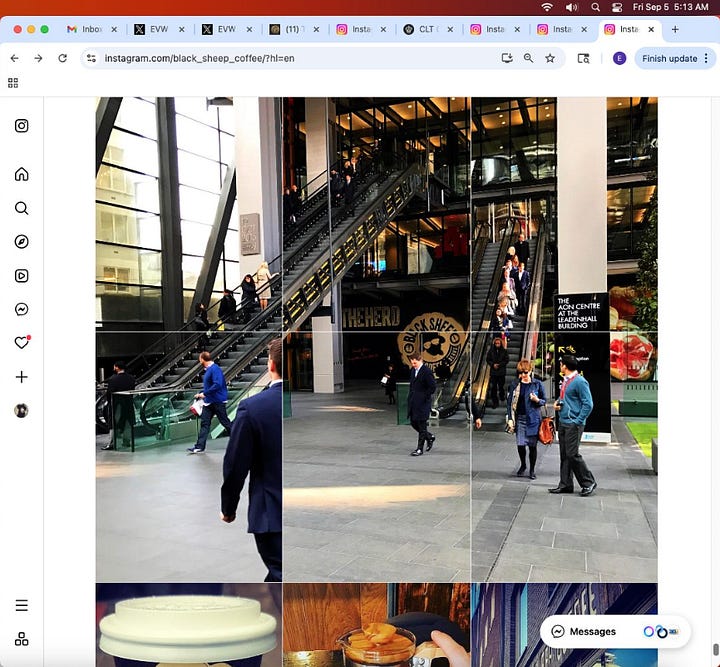Close the active Instagram tab
Image resolution: width=720 pixels, height=667 pixels.
click(x=651, y=29)
